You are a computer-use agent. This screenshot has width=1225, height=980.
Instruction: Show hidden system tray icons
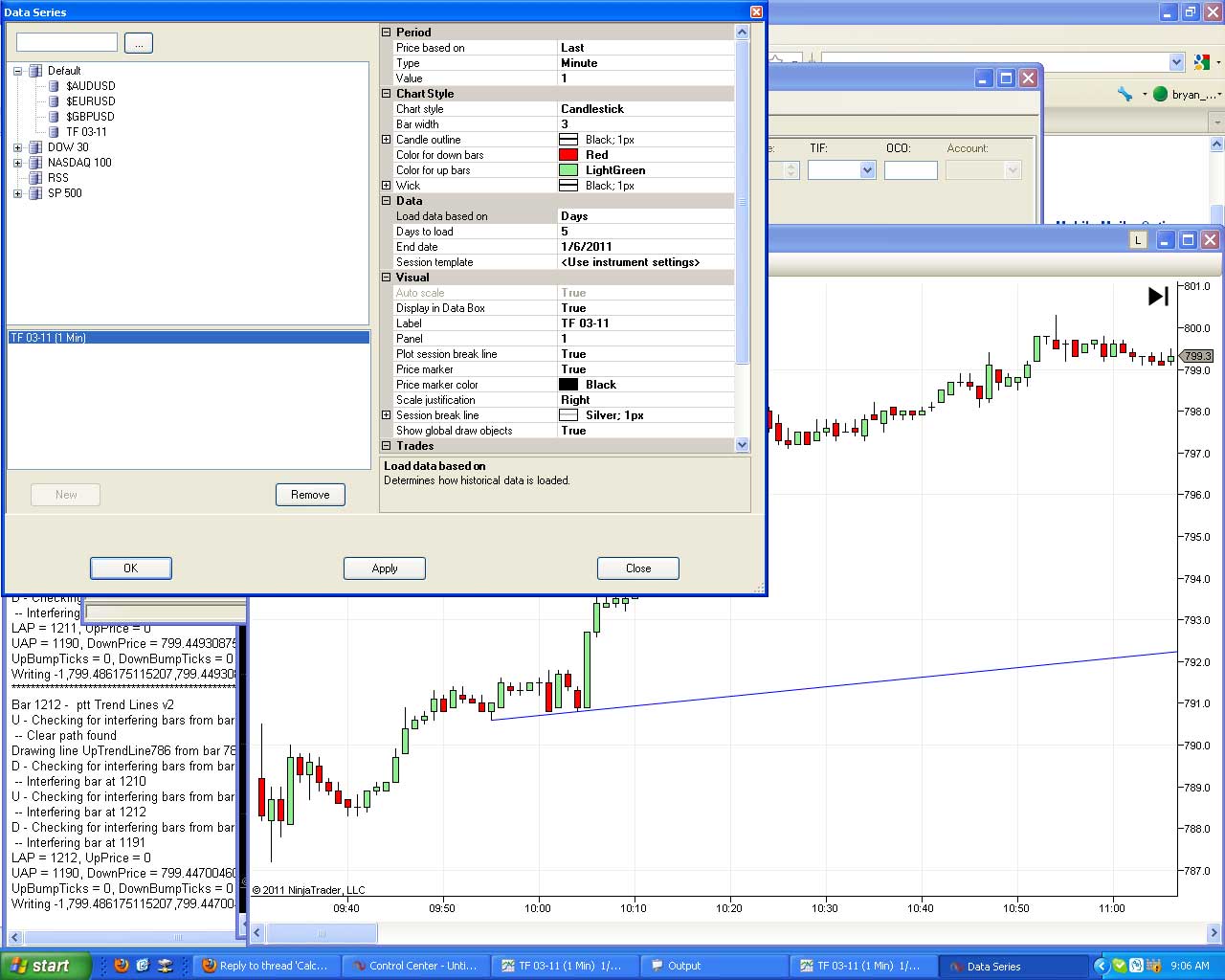coord(1102,966)
